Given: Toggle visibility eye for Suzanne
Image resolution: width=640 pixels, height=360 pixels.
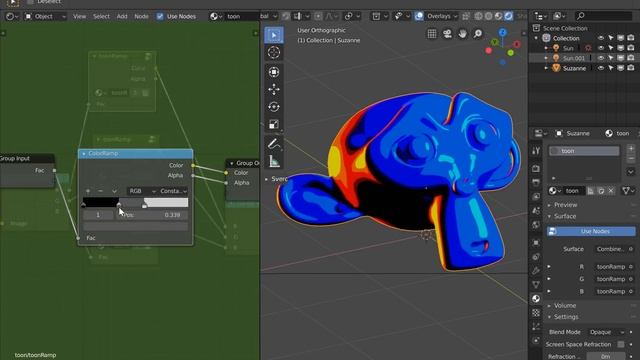Looking at the screenshot, I should click(x=601, y=68).
